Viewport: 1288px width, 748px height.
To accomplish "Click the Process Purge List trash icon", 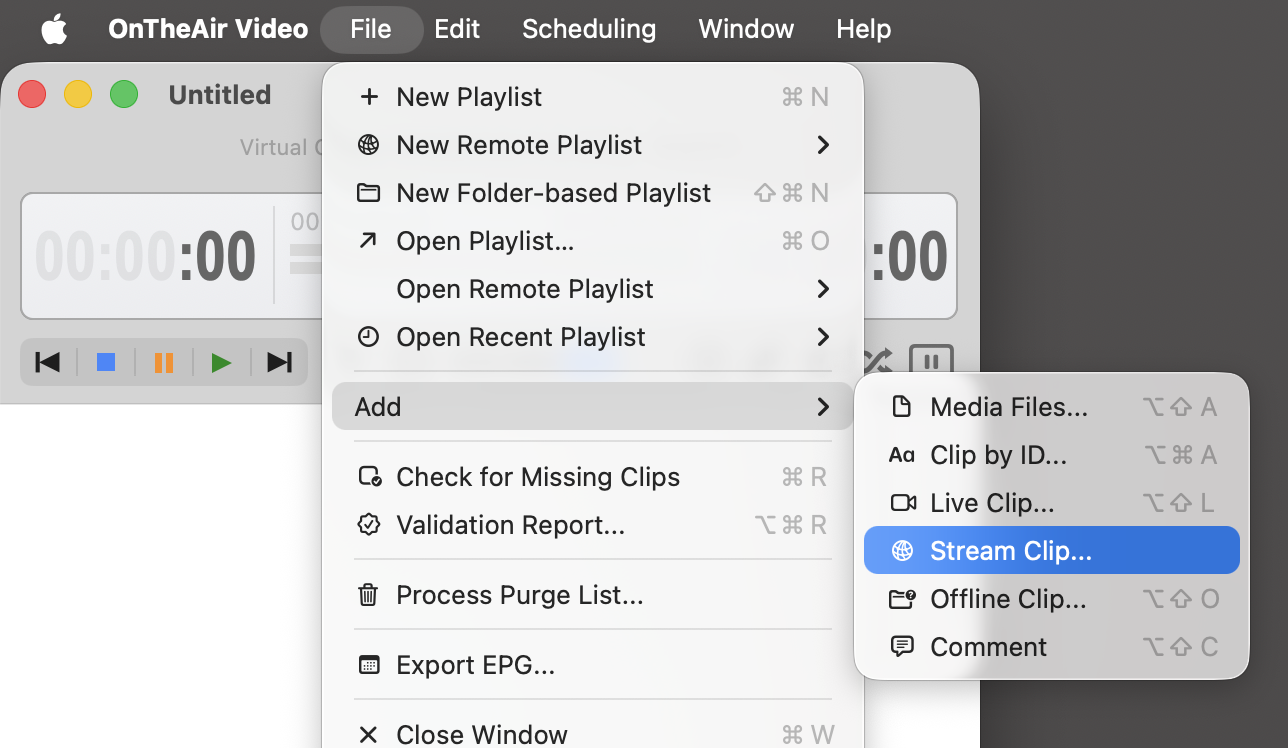I will click(368, 596).
